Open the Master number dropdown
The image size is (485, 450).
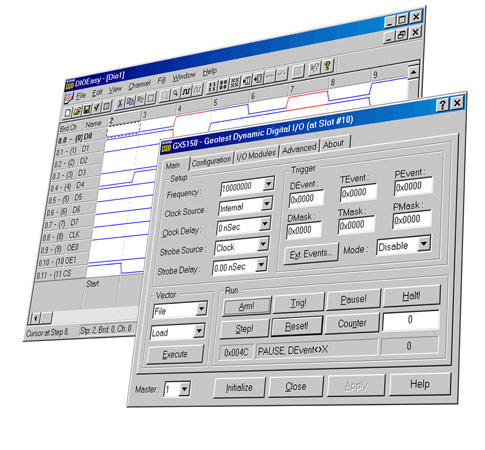click(184, 389)
